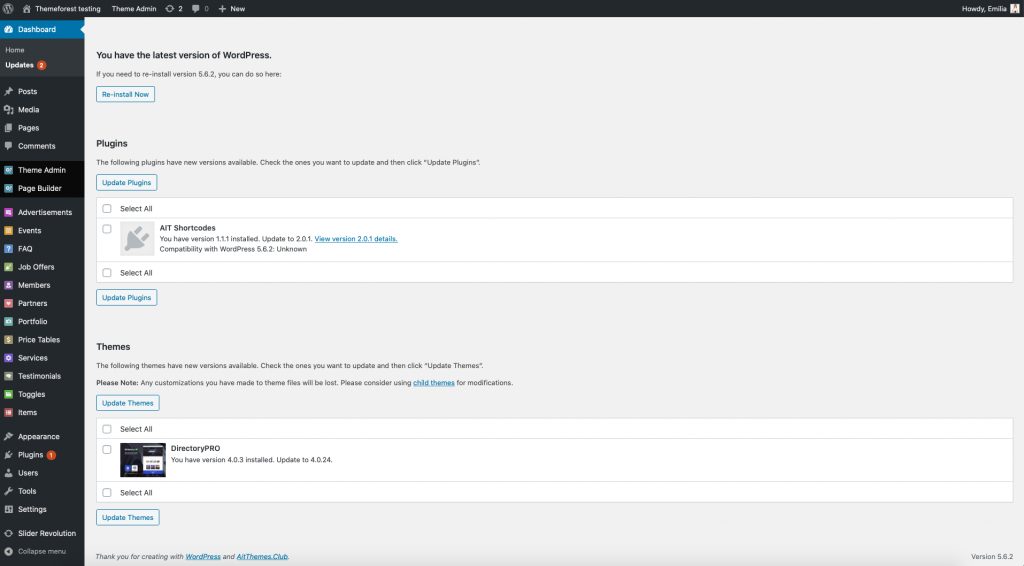This screenshot has width=1024, height=566.
Task: Click the Comments icon in sidebar
Action: tap(8, 146)
